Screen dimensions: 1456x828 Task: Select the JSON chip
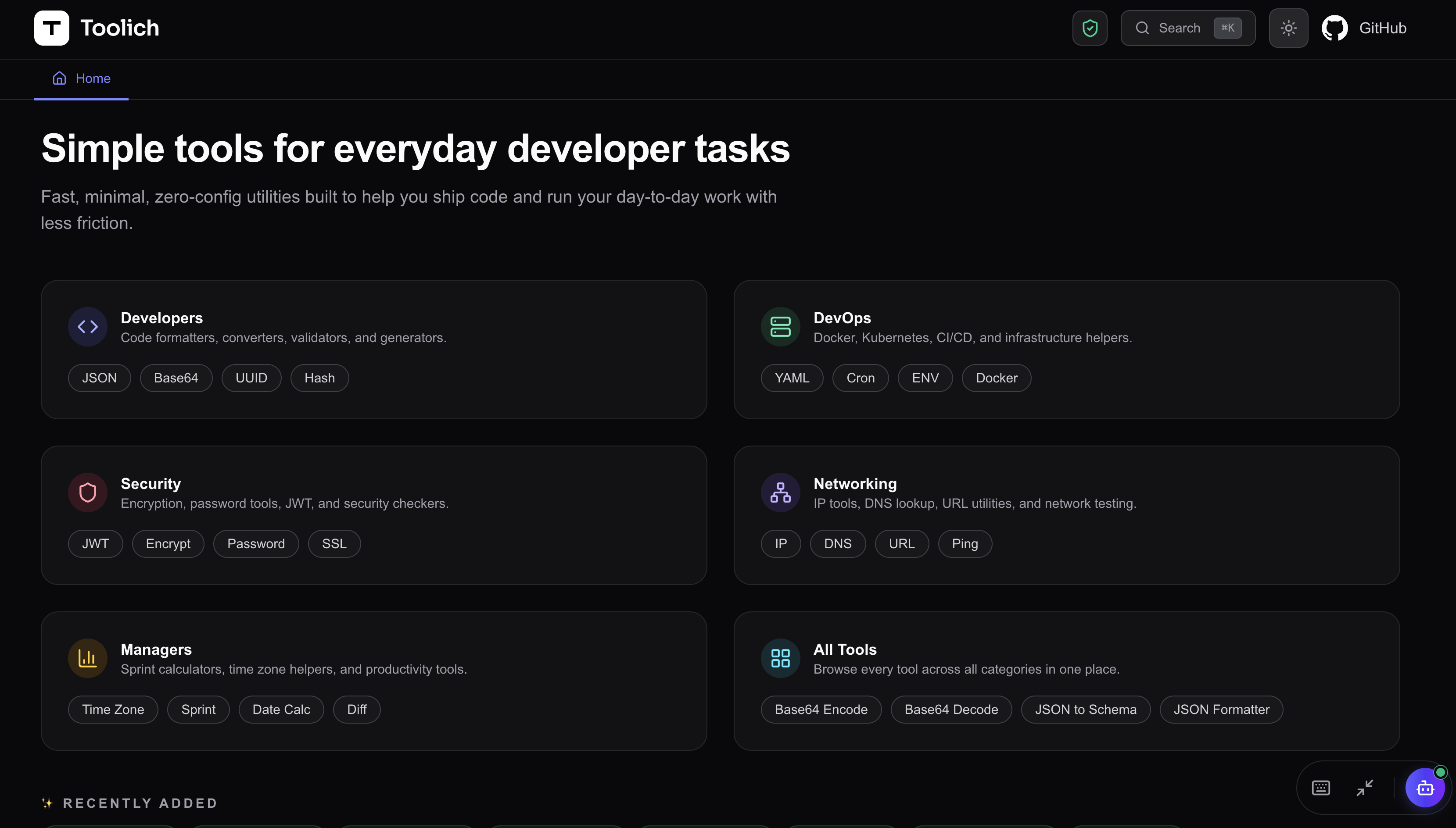click(x=100, y=378)
